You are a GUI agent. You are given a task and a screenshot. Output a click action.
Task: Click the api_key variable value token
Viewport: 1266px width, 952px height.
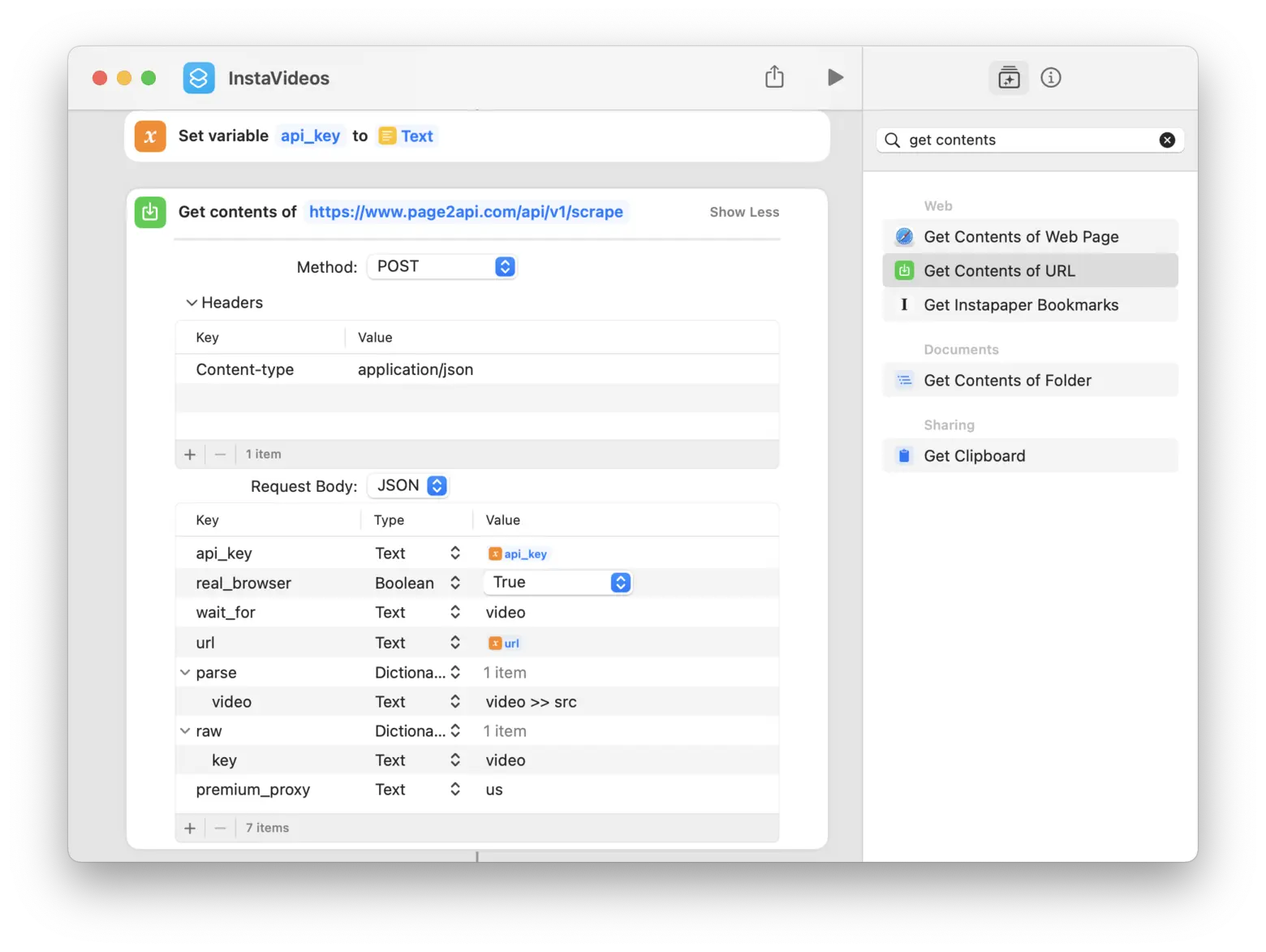click(x=518, y=554)
